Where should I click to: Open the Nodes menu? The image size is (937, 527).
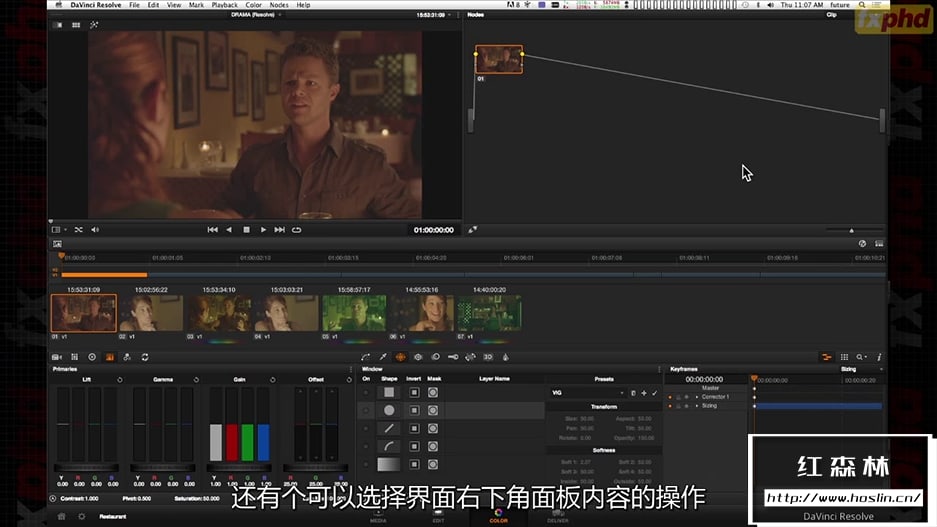[x=279, y=5]
